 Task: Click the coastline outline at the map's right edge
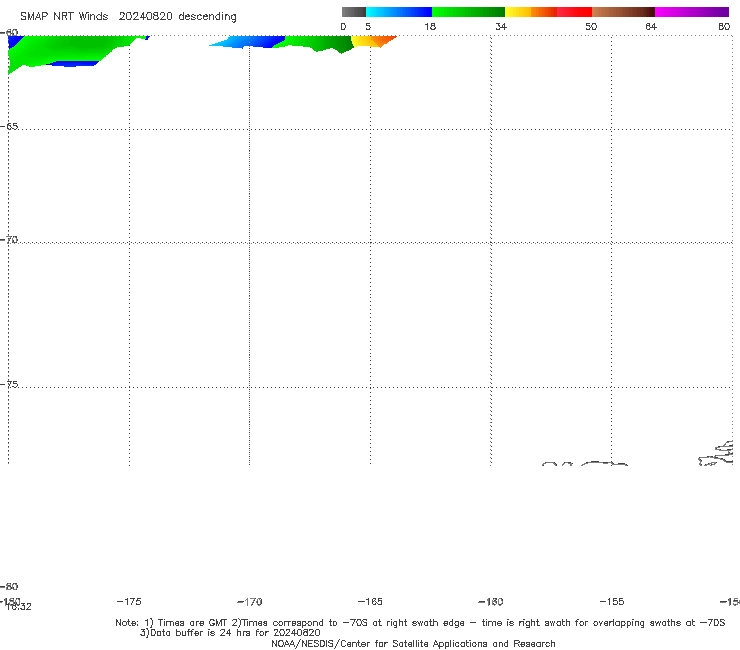click(x=716, y=454)
